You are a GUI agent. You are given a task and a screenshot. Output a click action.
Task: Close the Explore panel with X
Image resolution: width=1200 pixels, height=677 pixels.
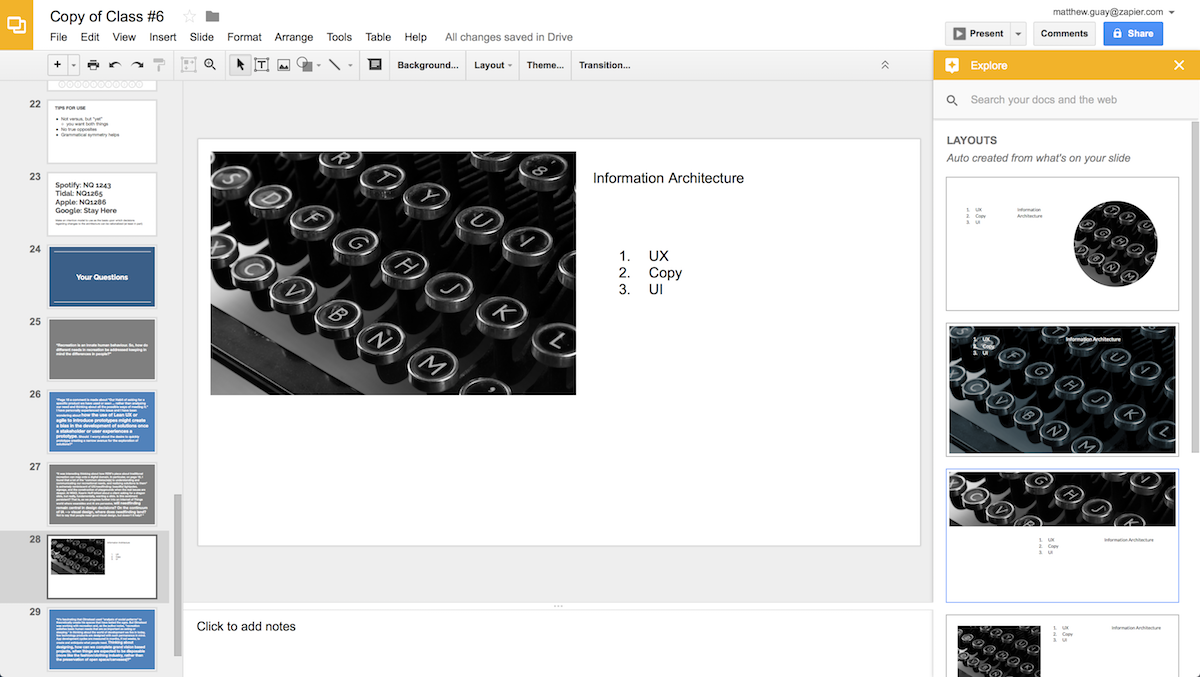1178,65
